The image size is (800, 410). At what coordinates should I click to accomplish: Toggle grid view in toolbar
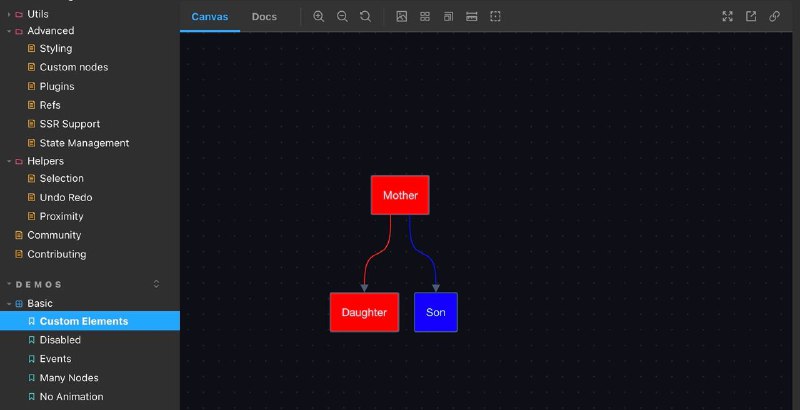click(x=425, y=16)
